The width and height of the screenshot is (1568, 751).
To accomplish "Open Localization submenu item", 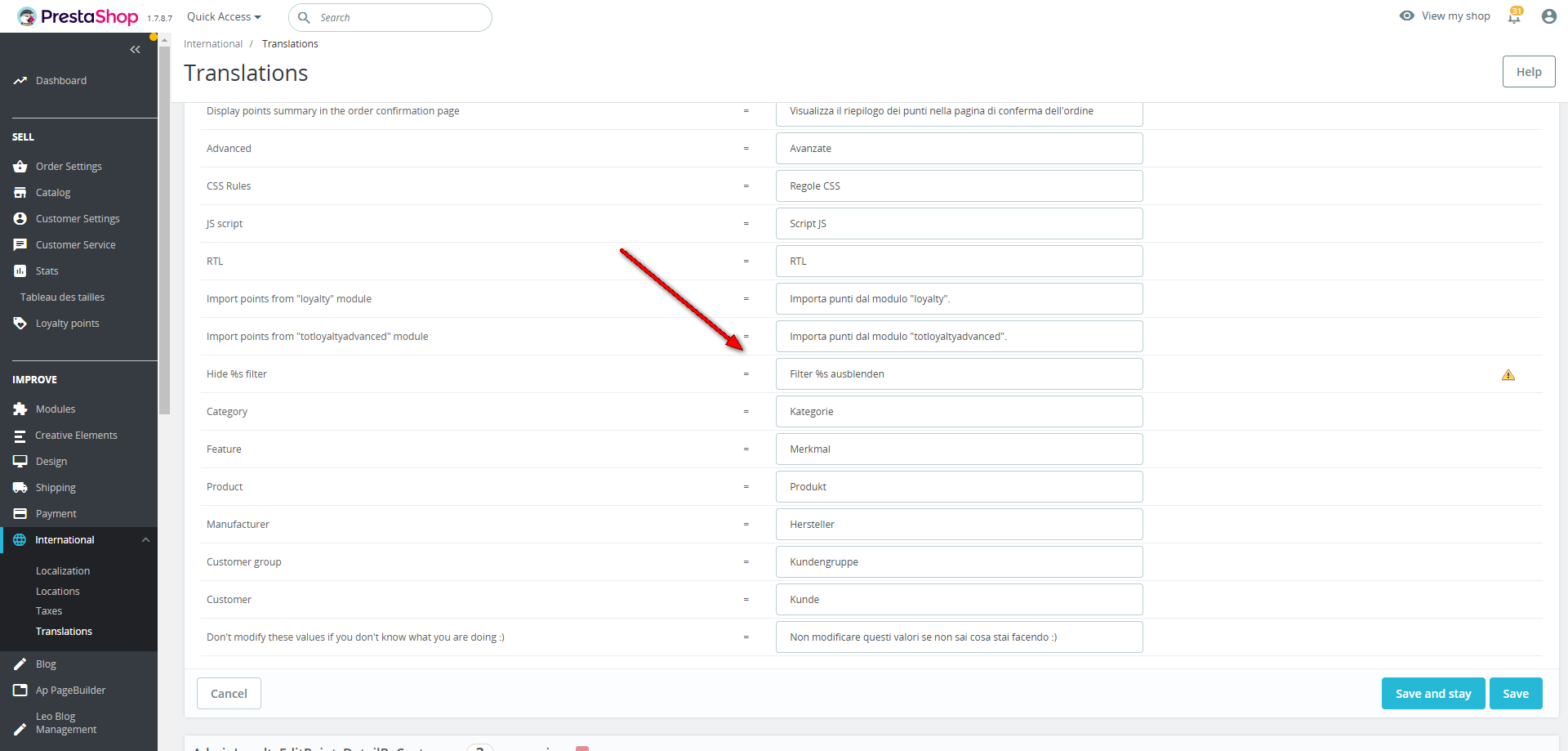I will pos(63,571).
